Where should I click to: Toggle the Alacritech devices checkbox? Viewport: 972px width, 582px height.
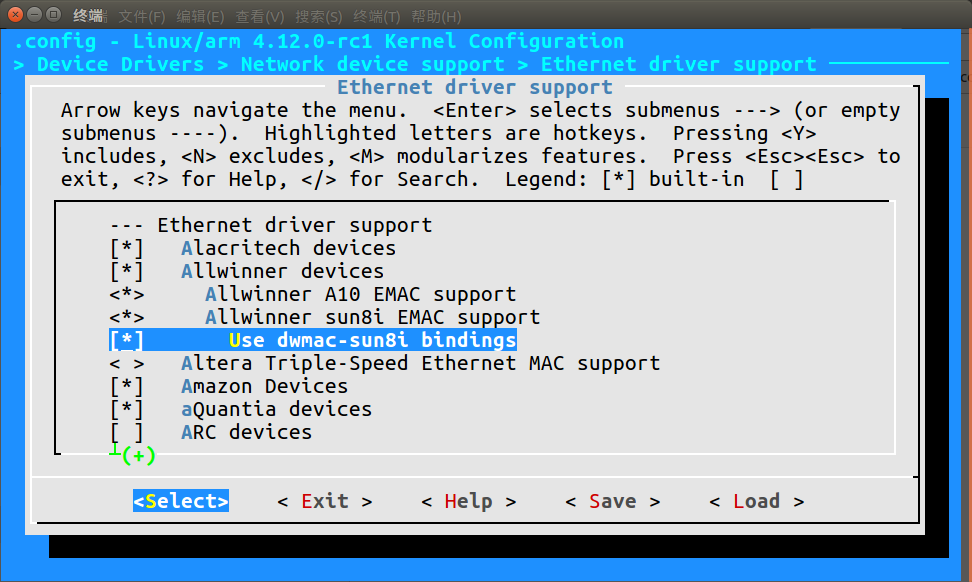(x=126, y=249)
